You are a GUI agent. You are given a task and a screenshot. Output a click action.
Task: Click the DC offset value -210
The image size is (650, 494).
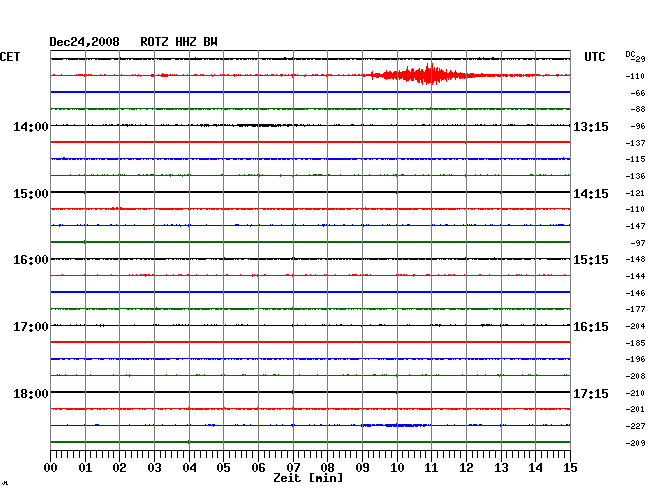(635, 393)
